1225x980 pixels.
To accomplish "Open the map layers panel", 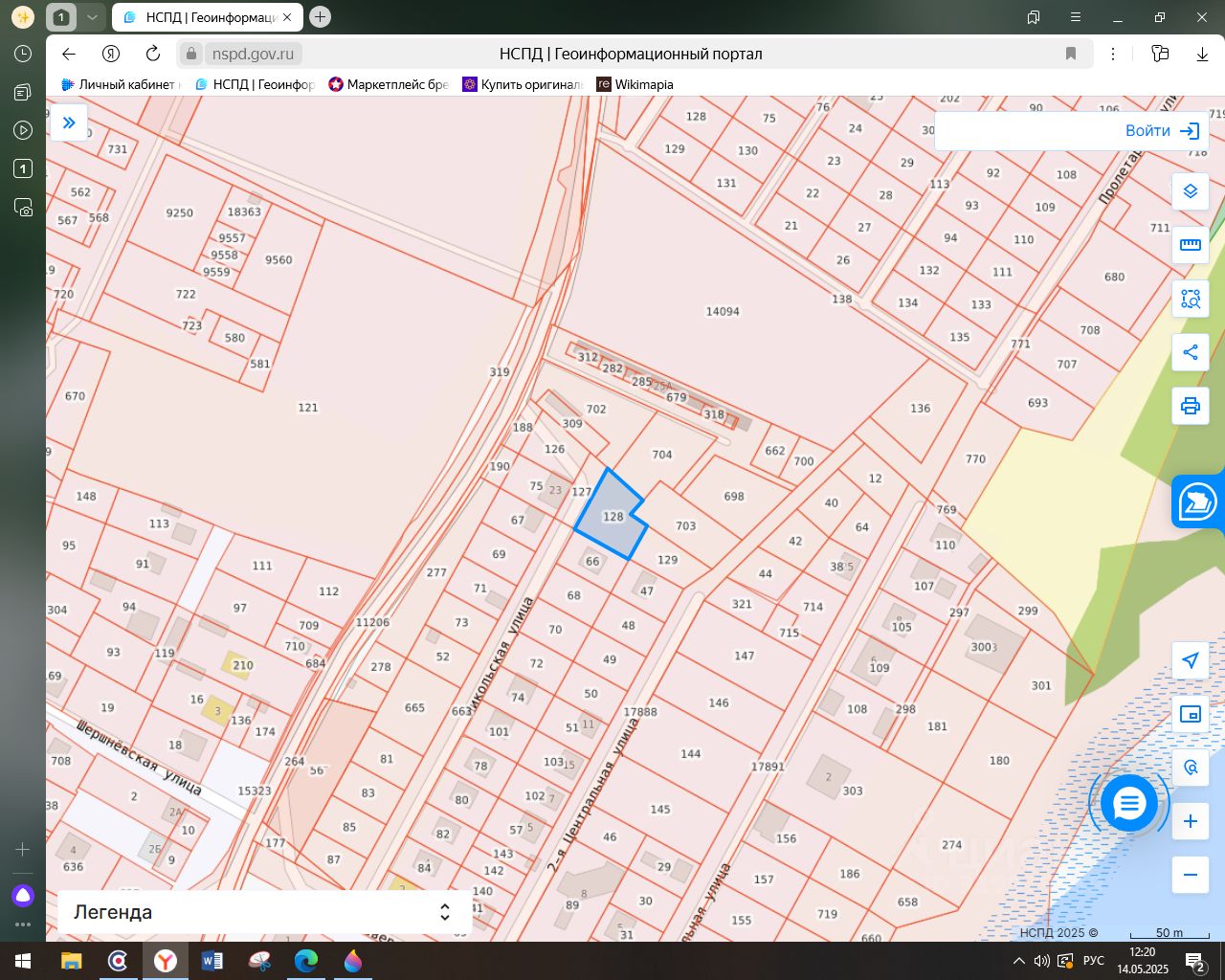I will (1191, 191).
